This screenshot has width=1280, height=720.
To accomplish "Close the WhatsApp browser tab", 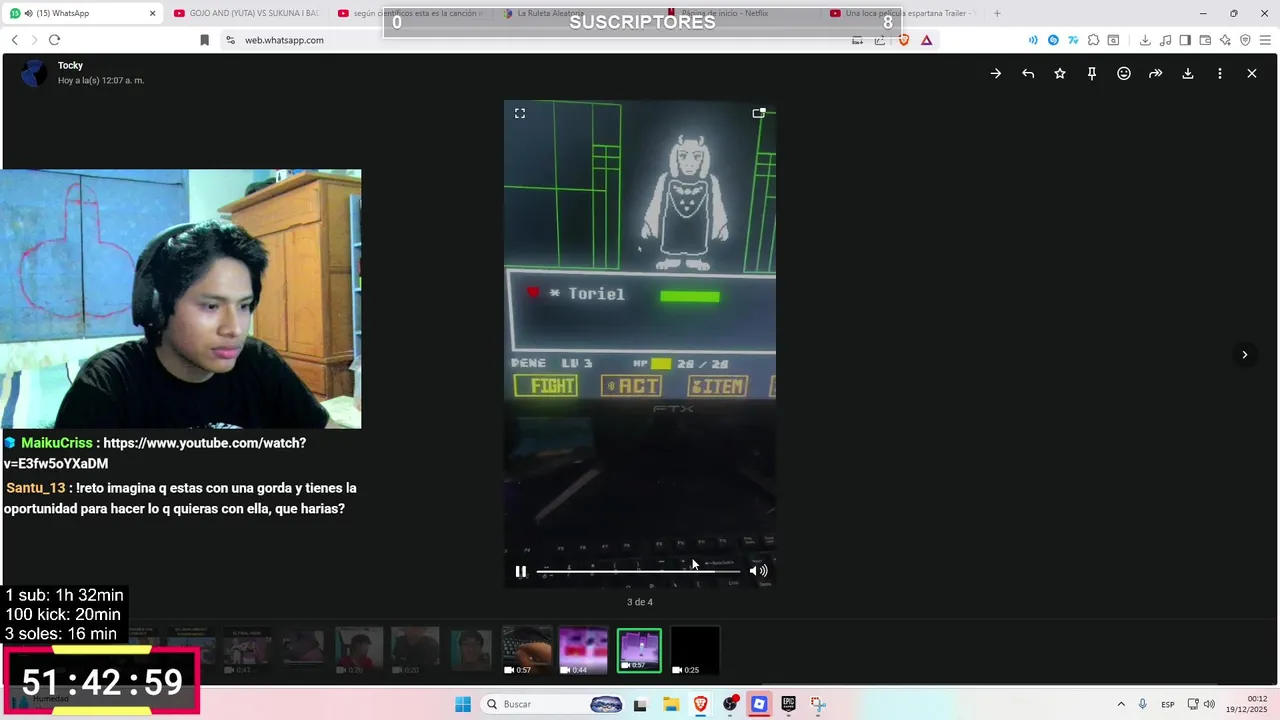I will [x=152, y=13].
